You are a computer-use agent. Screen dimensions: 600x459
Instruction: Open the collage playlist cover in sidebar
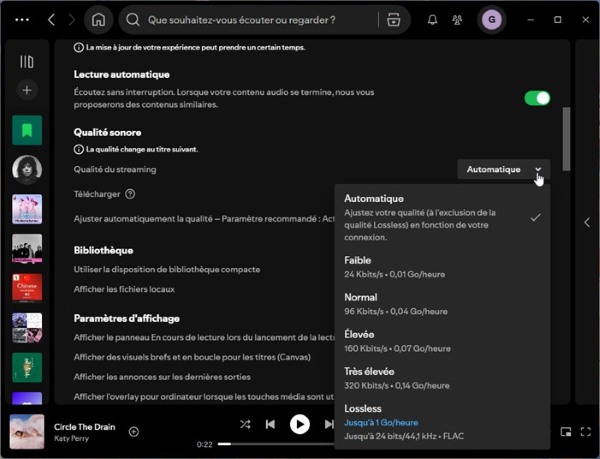pyautogui.click(x=27, y=328)
